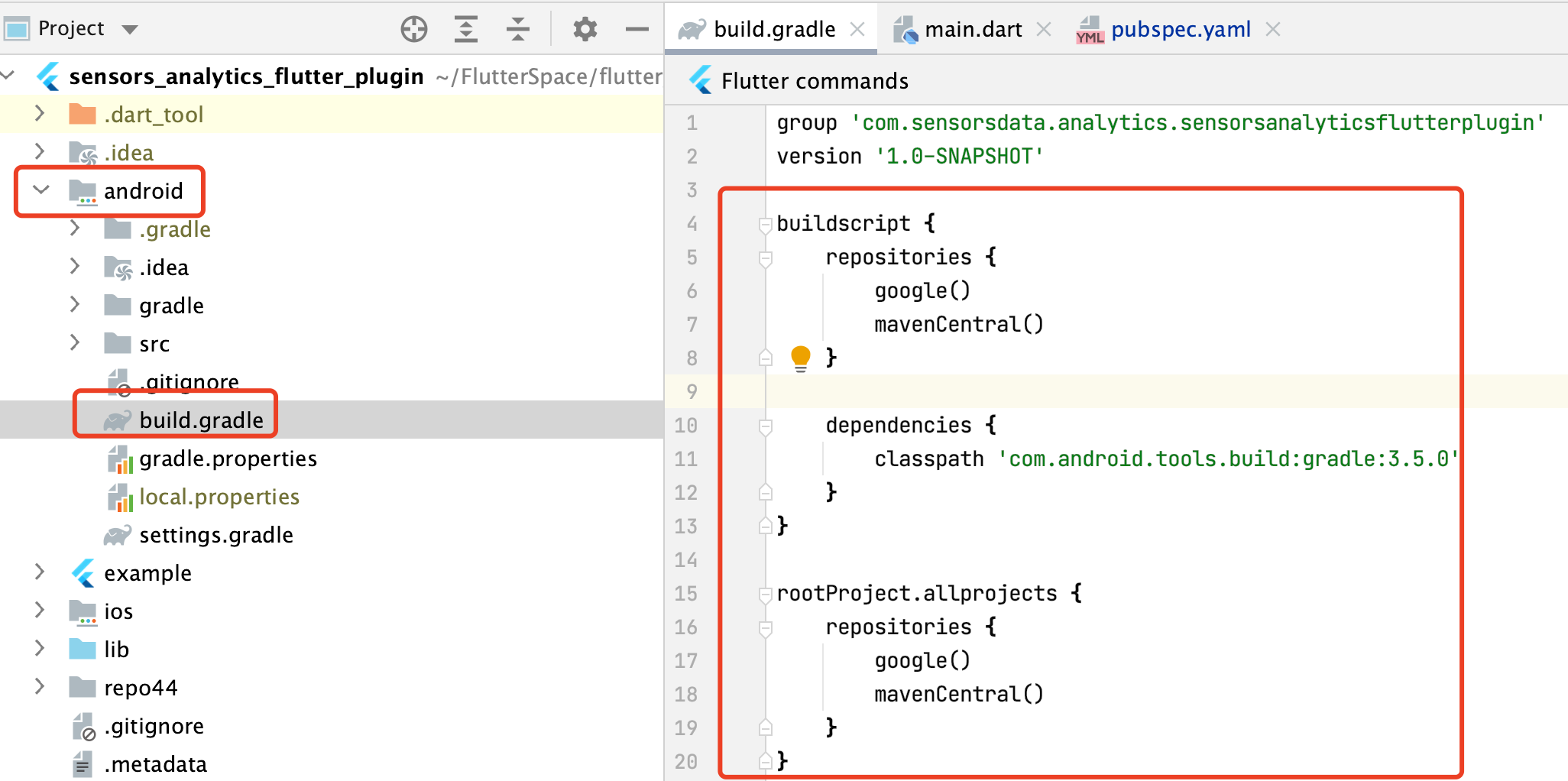Viewport: 1568px width, 781px height.
Task: Select settings.gradle in the project tree
Action: click(x=216, y=535)
